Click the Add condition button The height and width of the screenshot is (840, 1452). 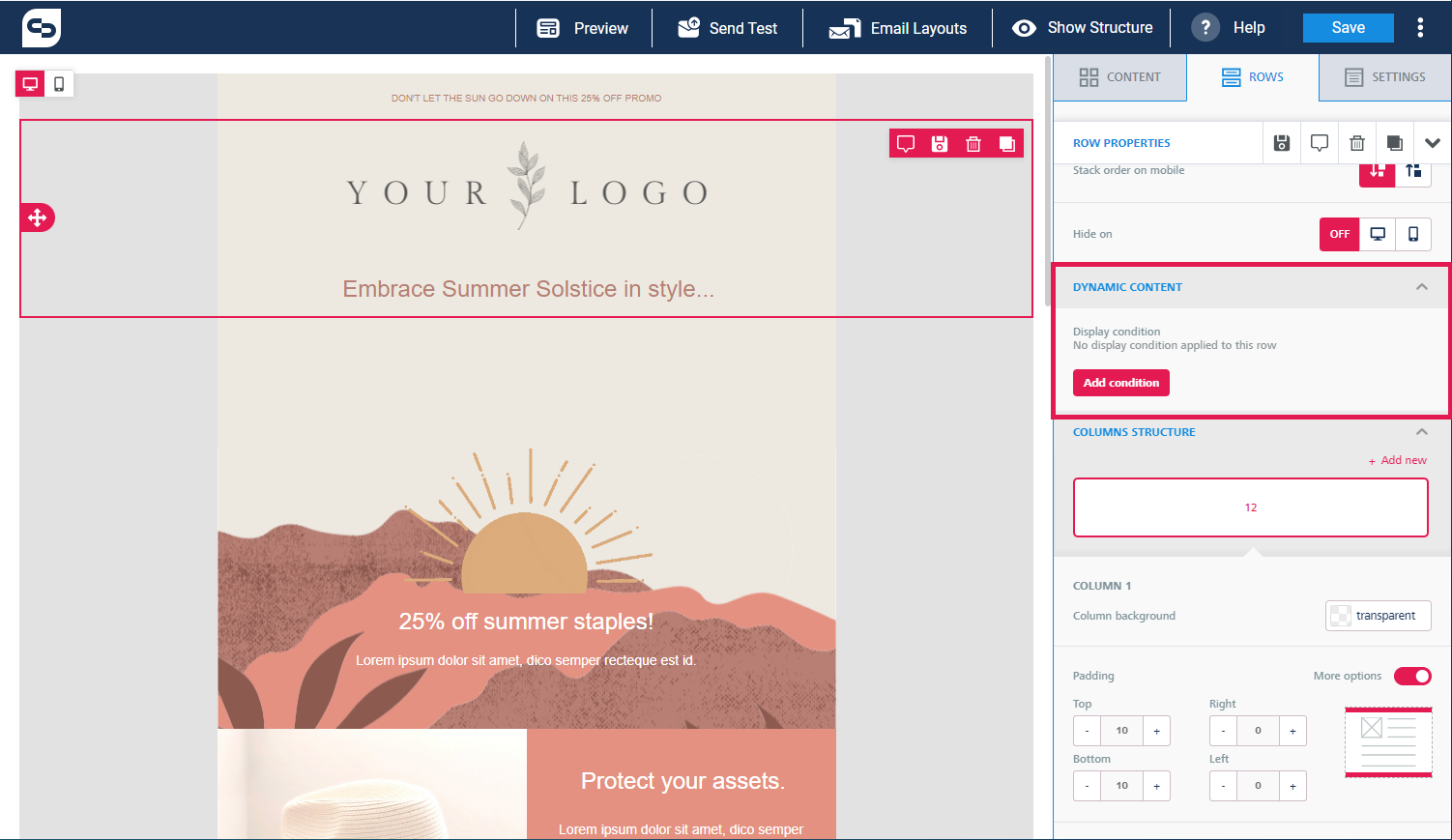pyautogui.click(x=1121, y=383)
